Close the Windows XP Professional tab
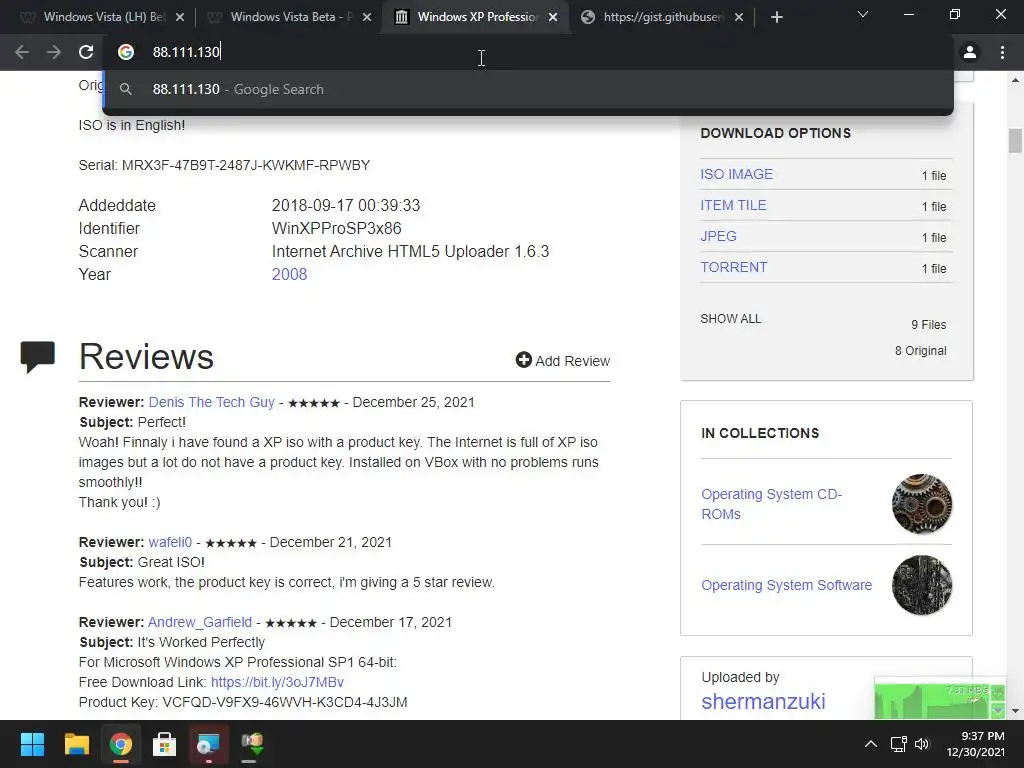1024x768 pixels. click(x=553, y=18)
